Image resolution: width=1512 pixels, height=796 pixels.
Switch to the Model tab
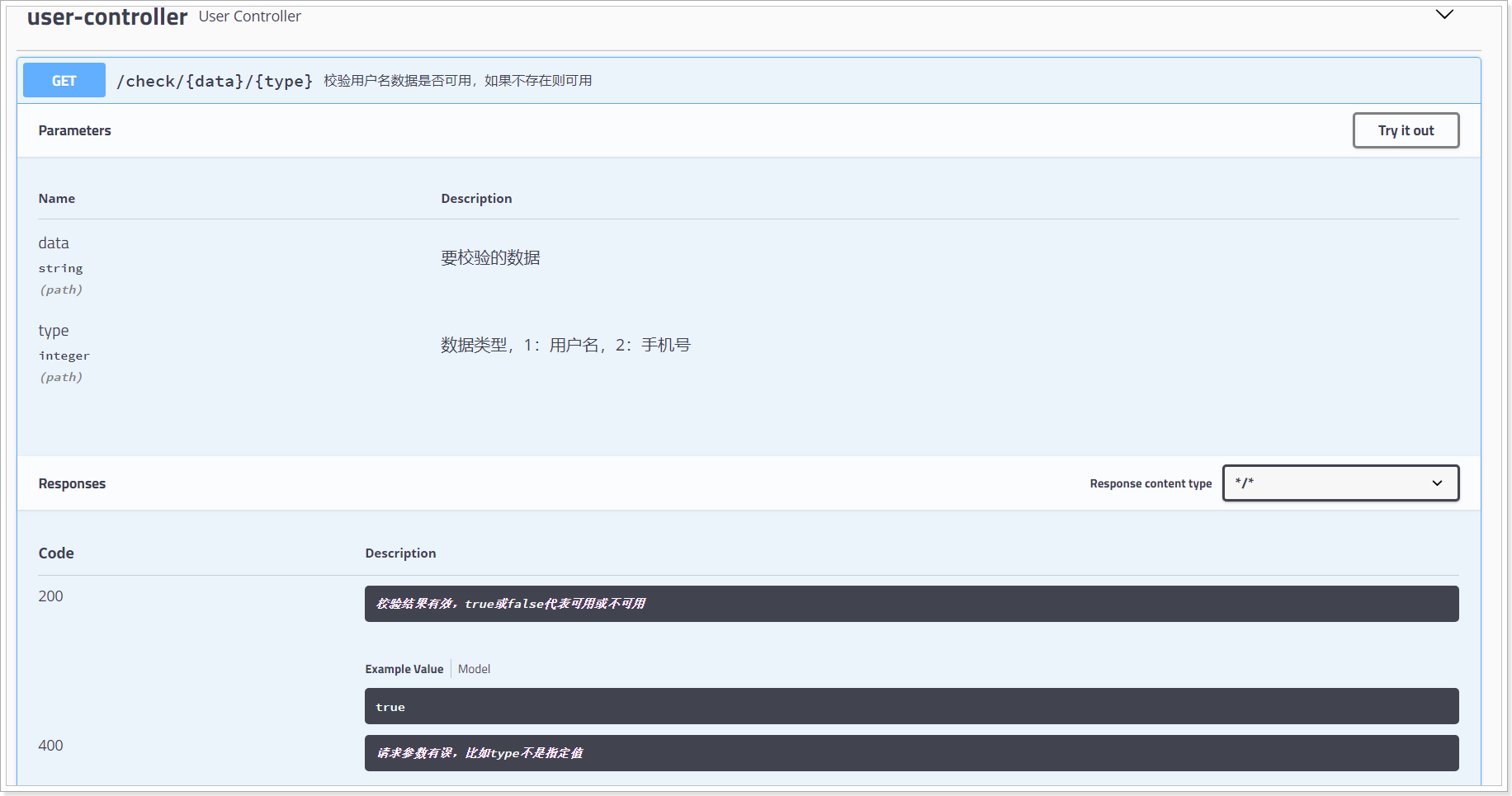474,669
